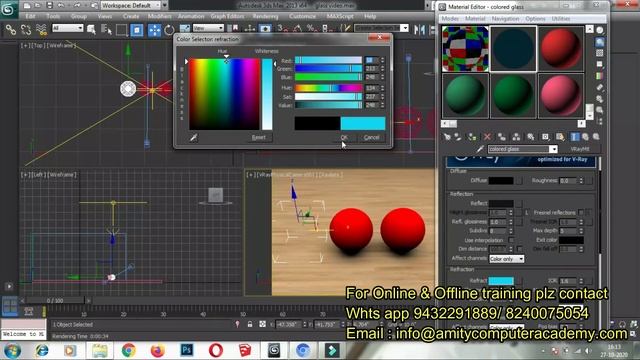
Task: Click the save file icon in title bar
Action: point(49,5)
